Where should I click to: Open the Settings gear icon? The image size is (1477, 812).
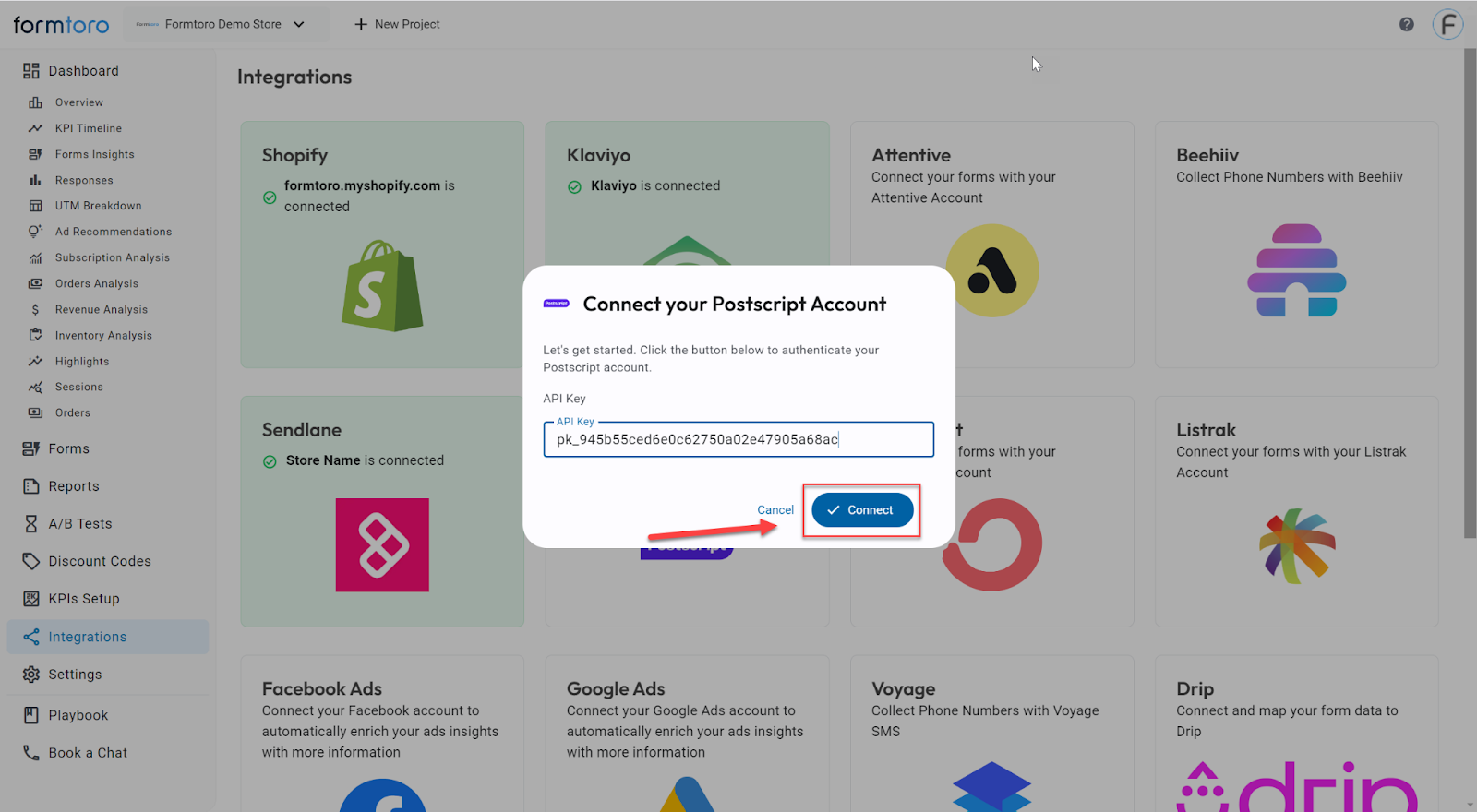[x=31, y=675]
